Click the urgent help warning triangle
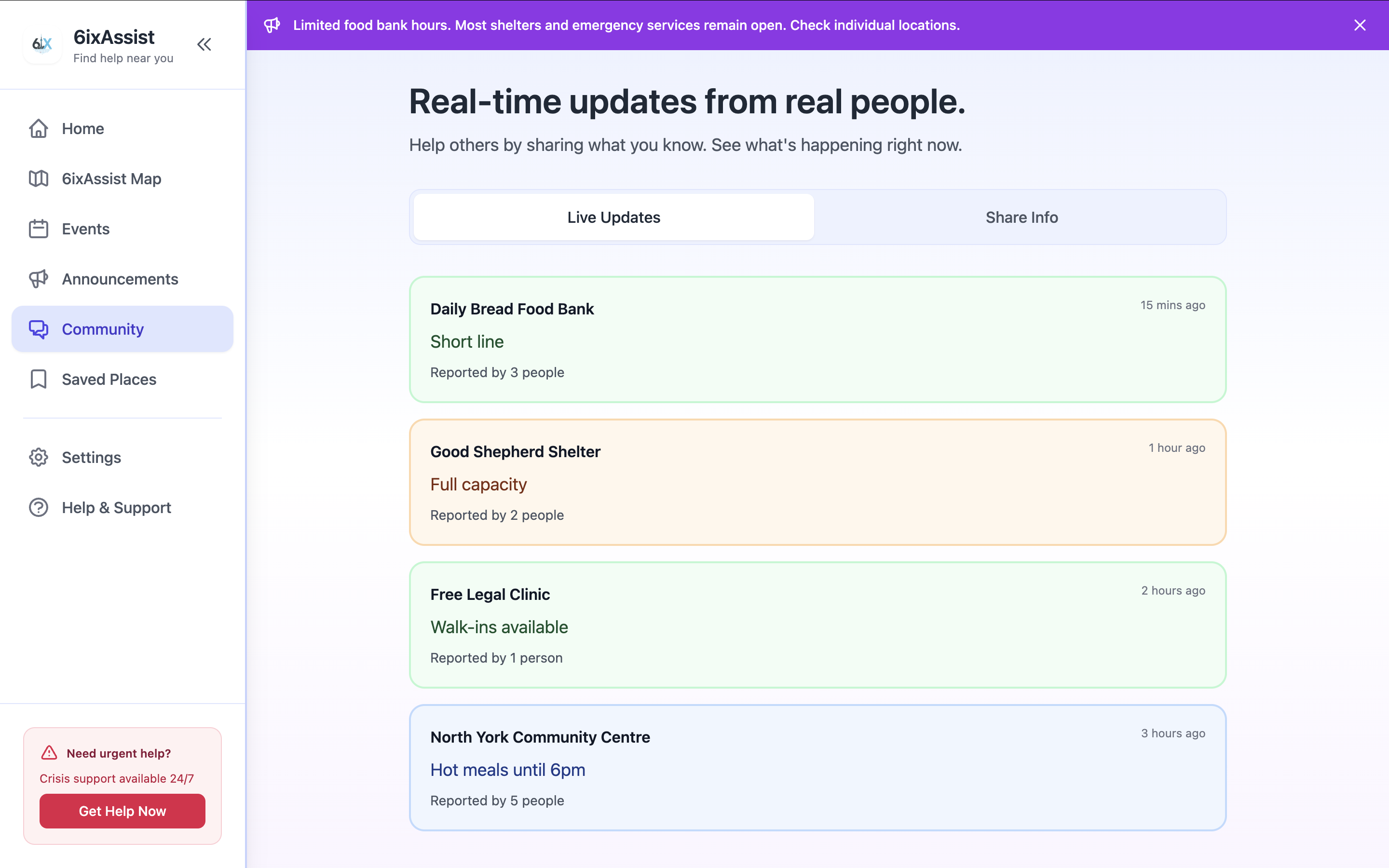The image size is (1389, 868). coord(49,753)
